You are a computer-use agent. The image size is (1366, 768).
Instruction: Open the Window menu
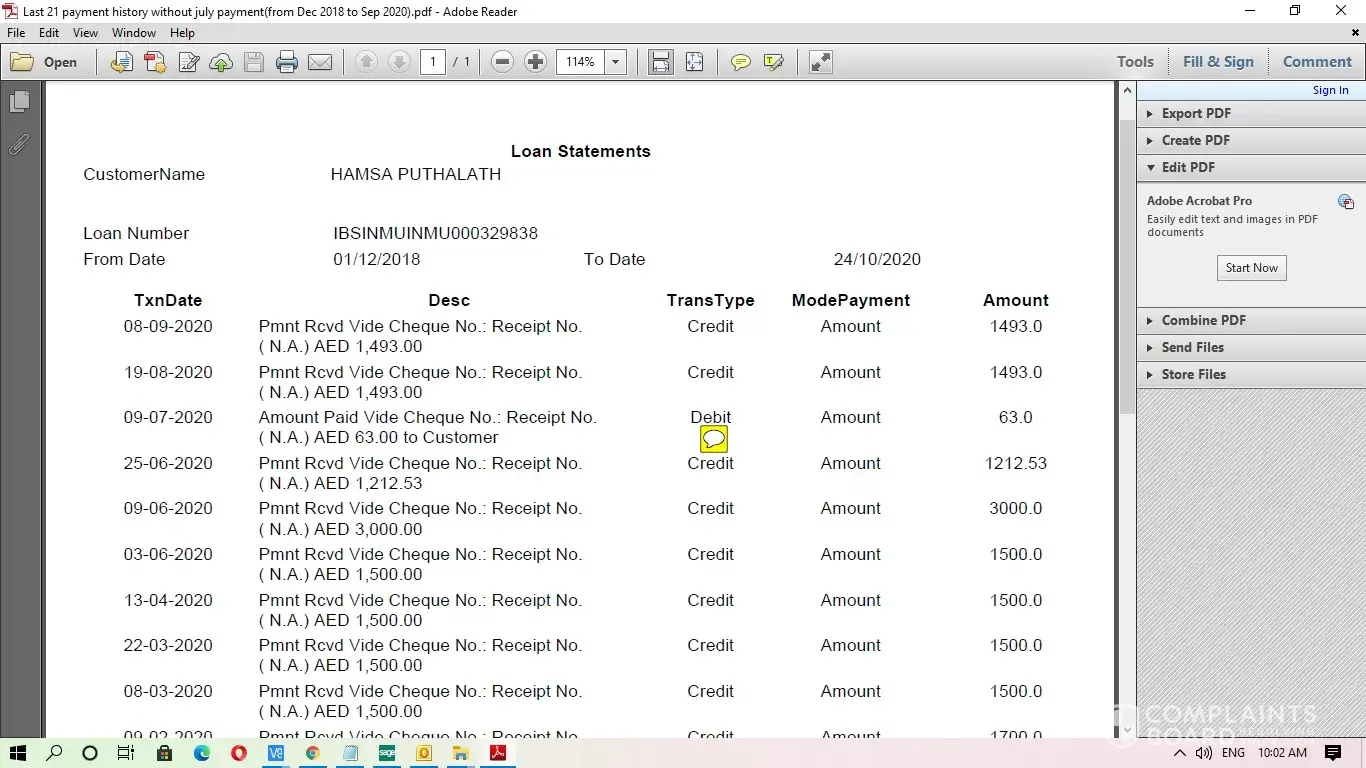coord(134,33)
